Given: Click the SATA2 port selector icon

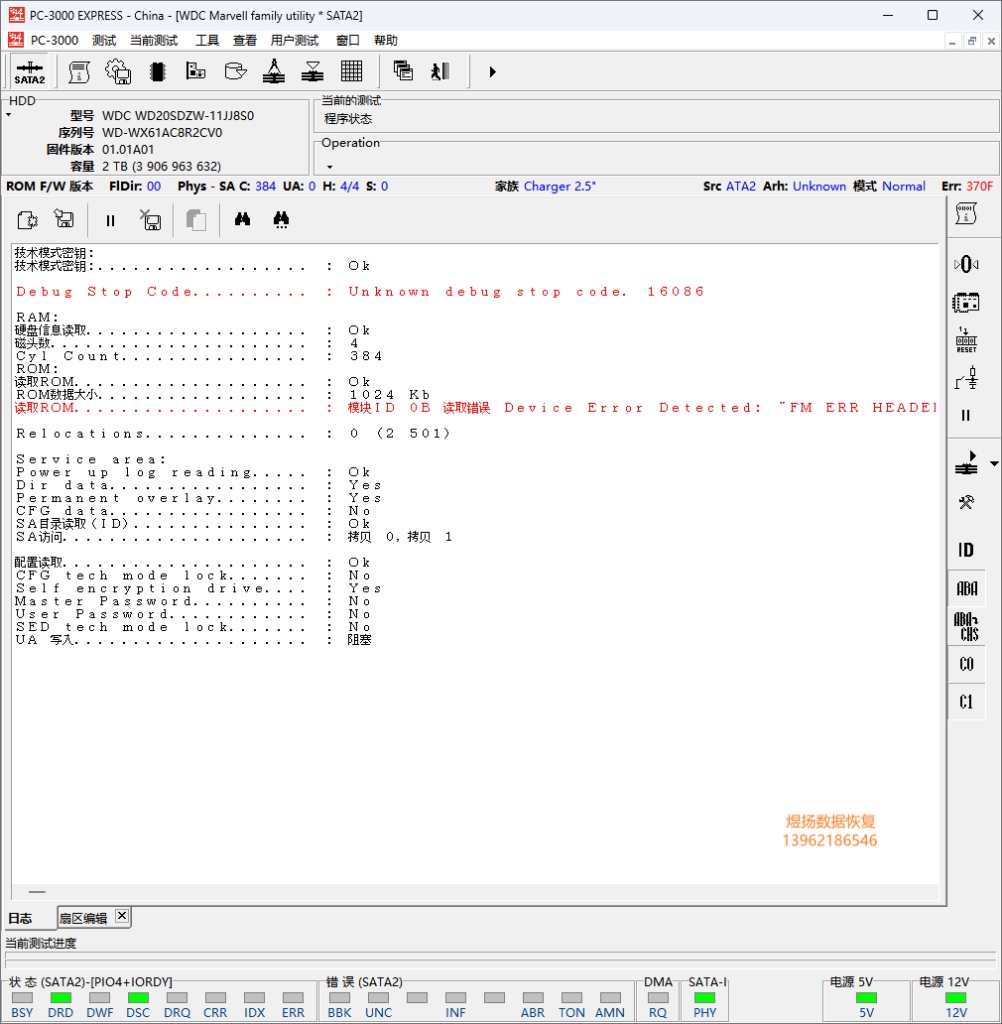Looking at the screenshot, I should pyautogui.click(x=29, y=72).
